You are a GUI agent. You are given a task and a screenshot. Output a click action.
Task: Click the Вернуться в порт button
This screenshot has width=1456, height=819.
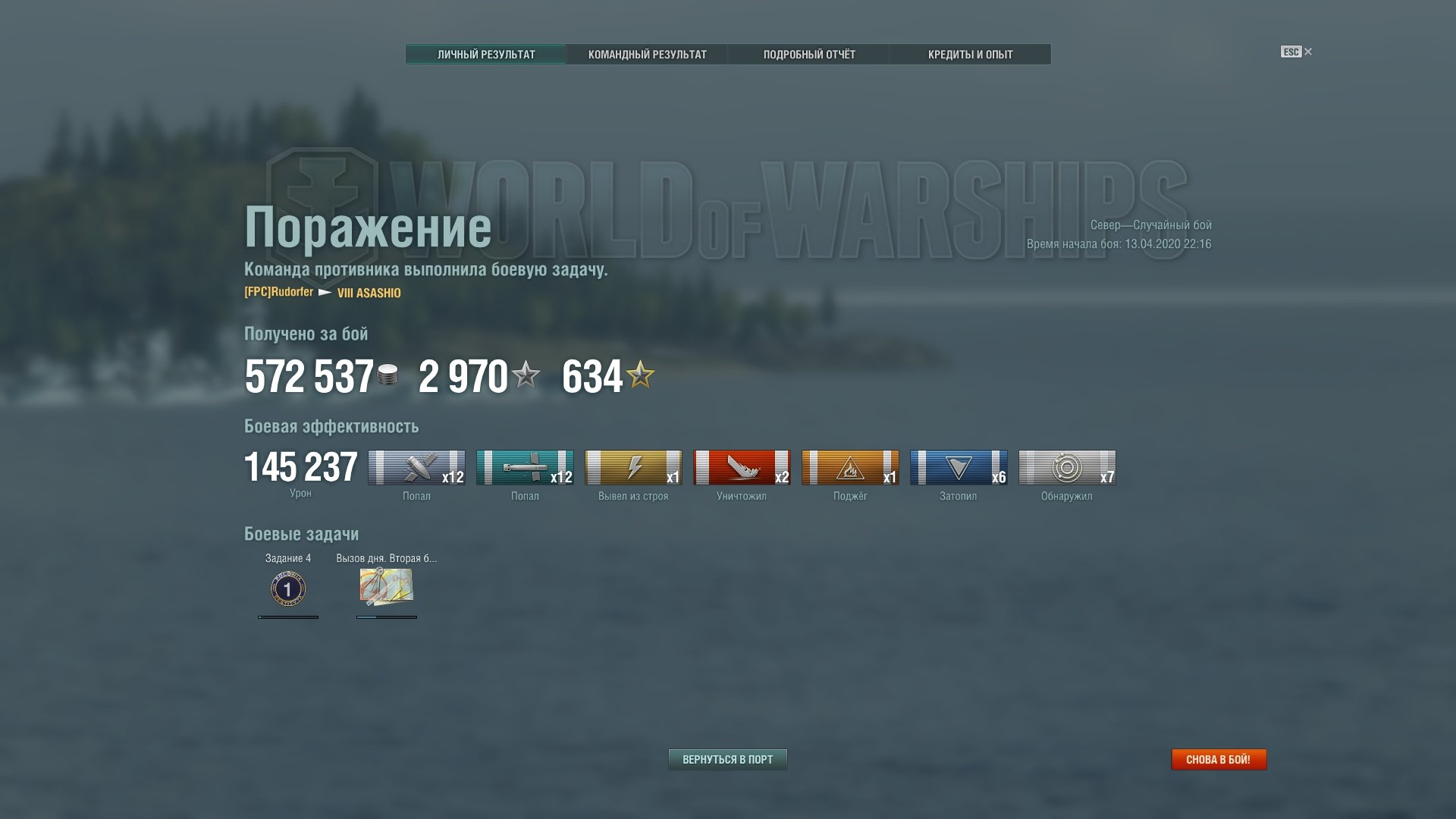click(728, 759)
